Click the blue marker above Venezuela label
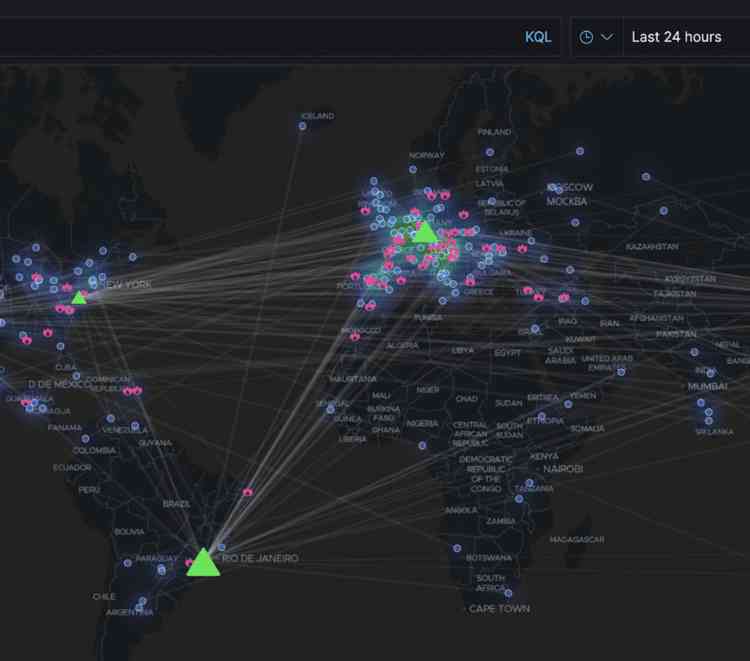Screen dimensions: 750x661 (x=111, y=419)
